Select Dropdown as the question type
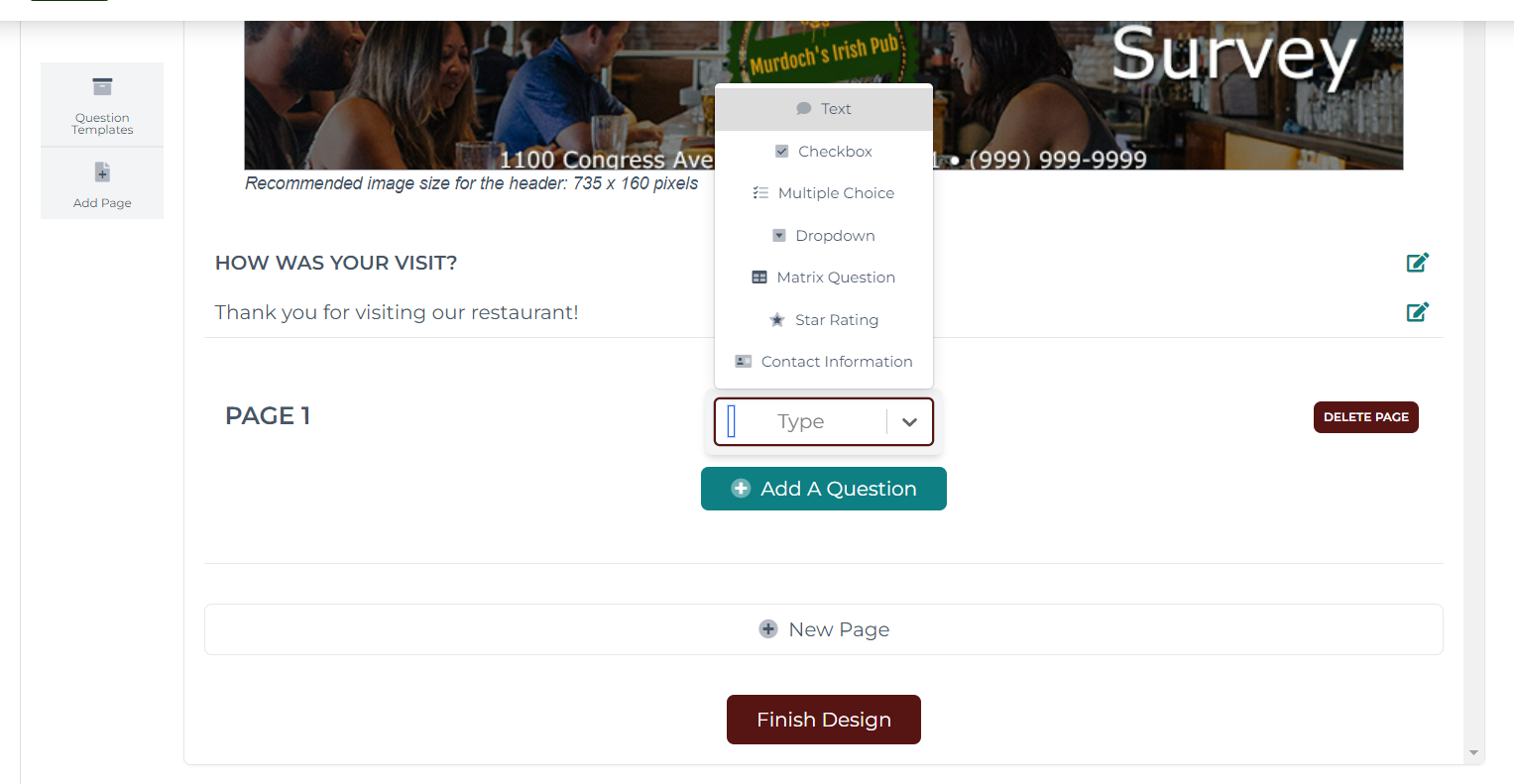The width and height of the screenshot is (1514, 784). (824, 236)
